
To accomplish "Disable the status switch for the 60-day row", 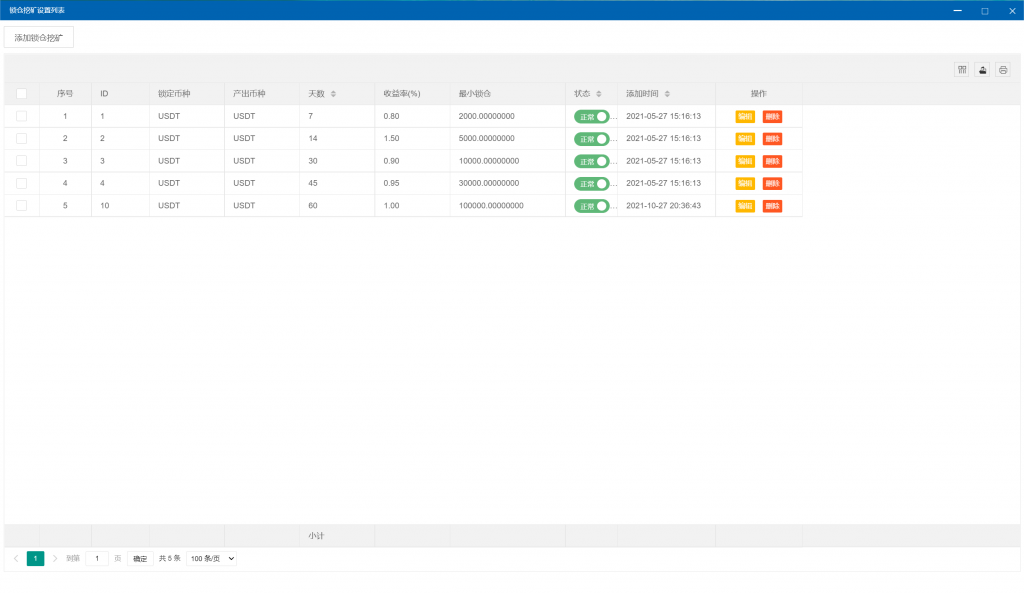I will click(x=591, y=206).
